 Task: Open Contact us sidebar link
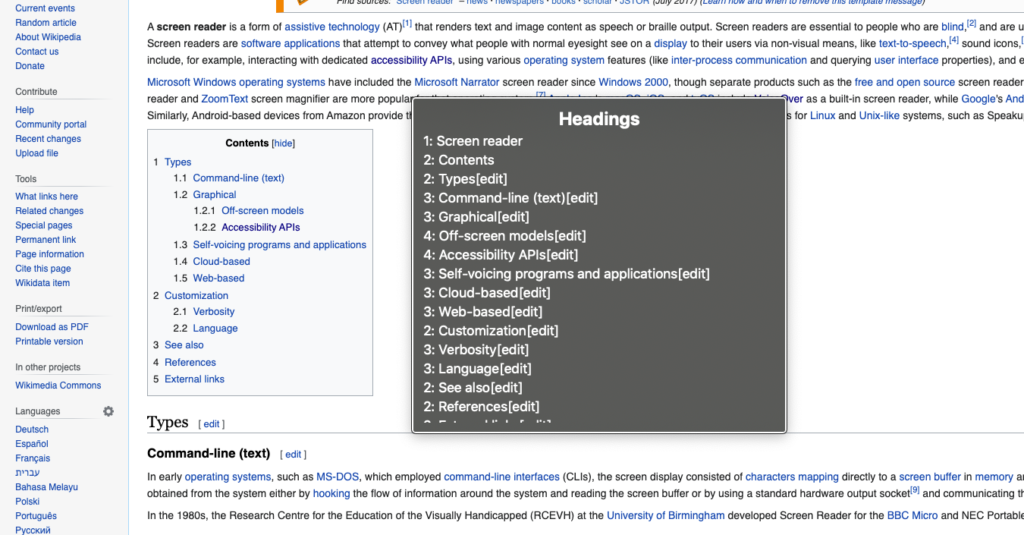[37, 52]
